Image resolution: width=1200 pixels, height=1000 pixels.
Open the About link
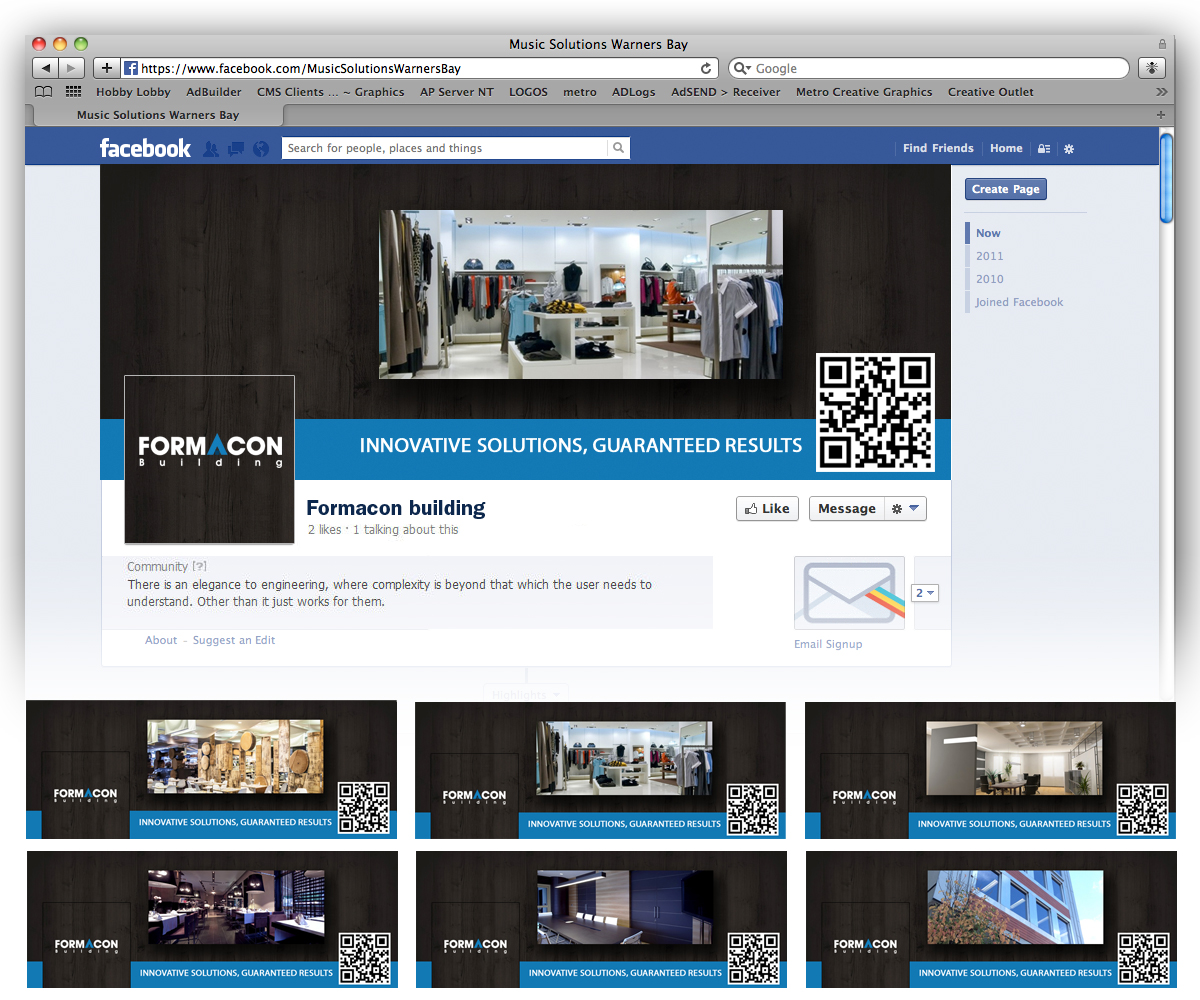(161, 640)
